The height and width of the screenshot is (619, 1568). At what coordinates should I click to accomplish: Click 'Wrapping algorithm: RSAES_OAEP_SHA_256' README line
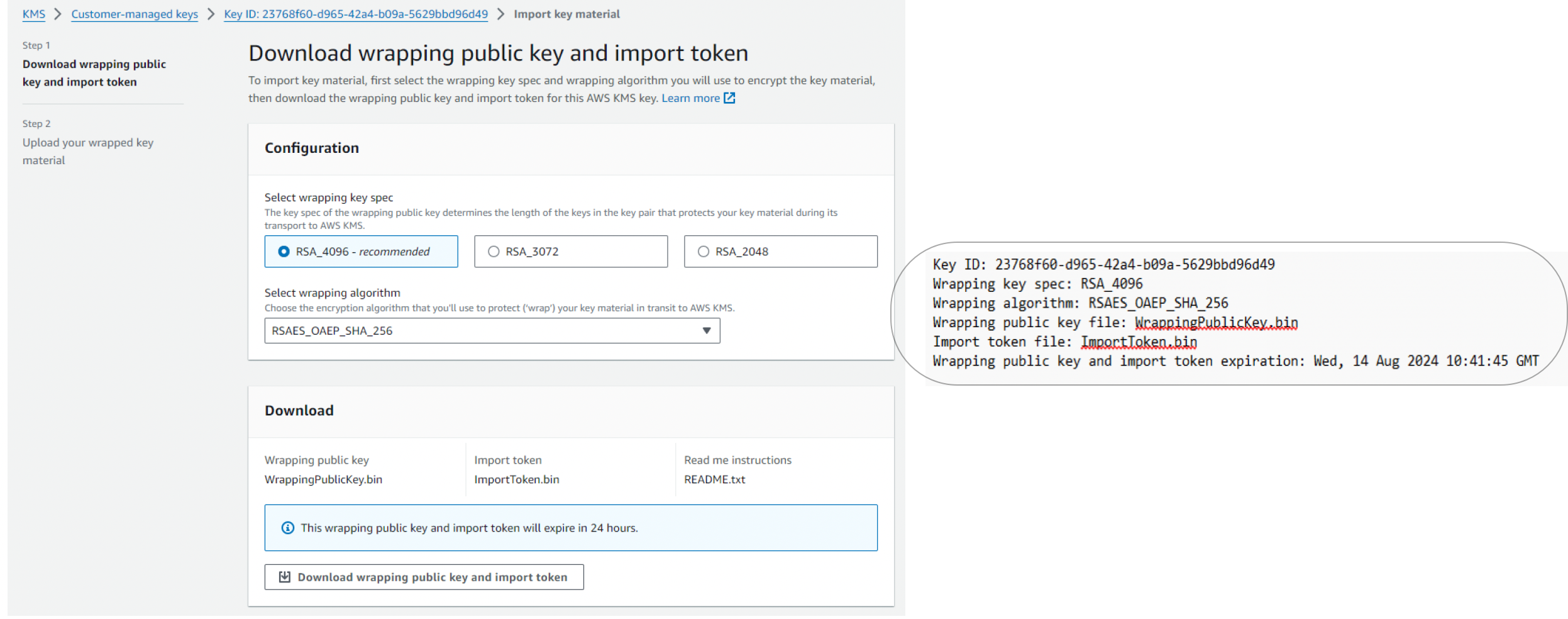pyautogui.click(x=1080, y=304)
